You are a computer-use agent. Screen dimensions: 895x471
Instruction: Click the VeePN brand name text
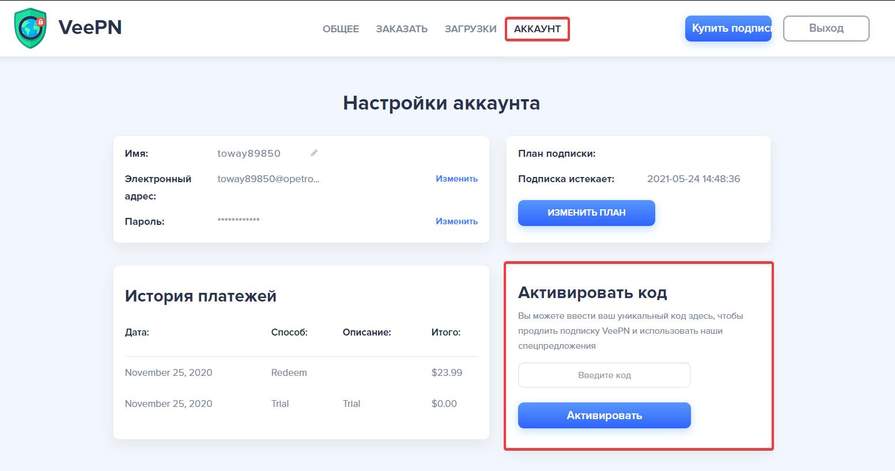click(x=90, y=27)
